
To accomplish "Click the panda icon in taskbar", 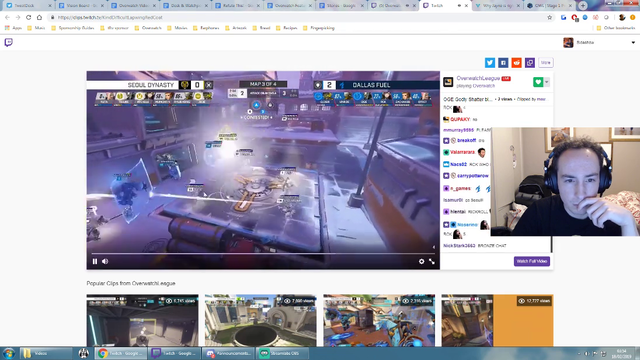I will tap(84, 353).
